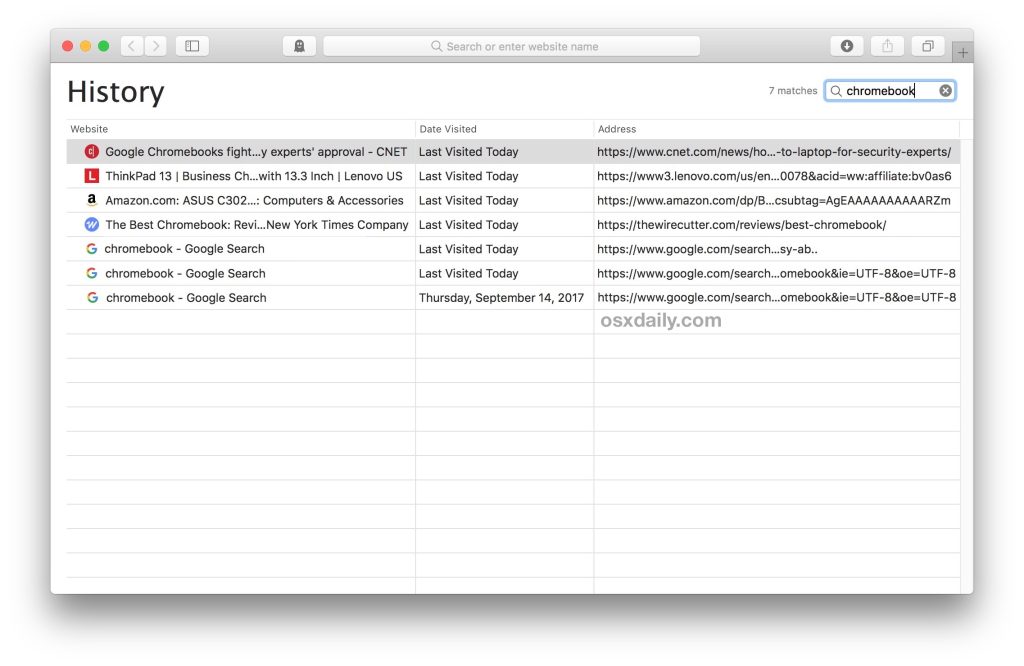Click Google favicon in Thursday September row
This screenshot has height=666, width=1024.
tap(93, 298)
